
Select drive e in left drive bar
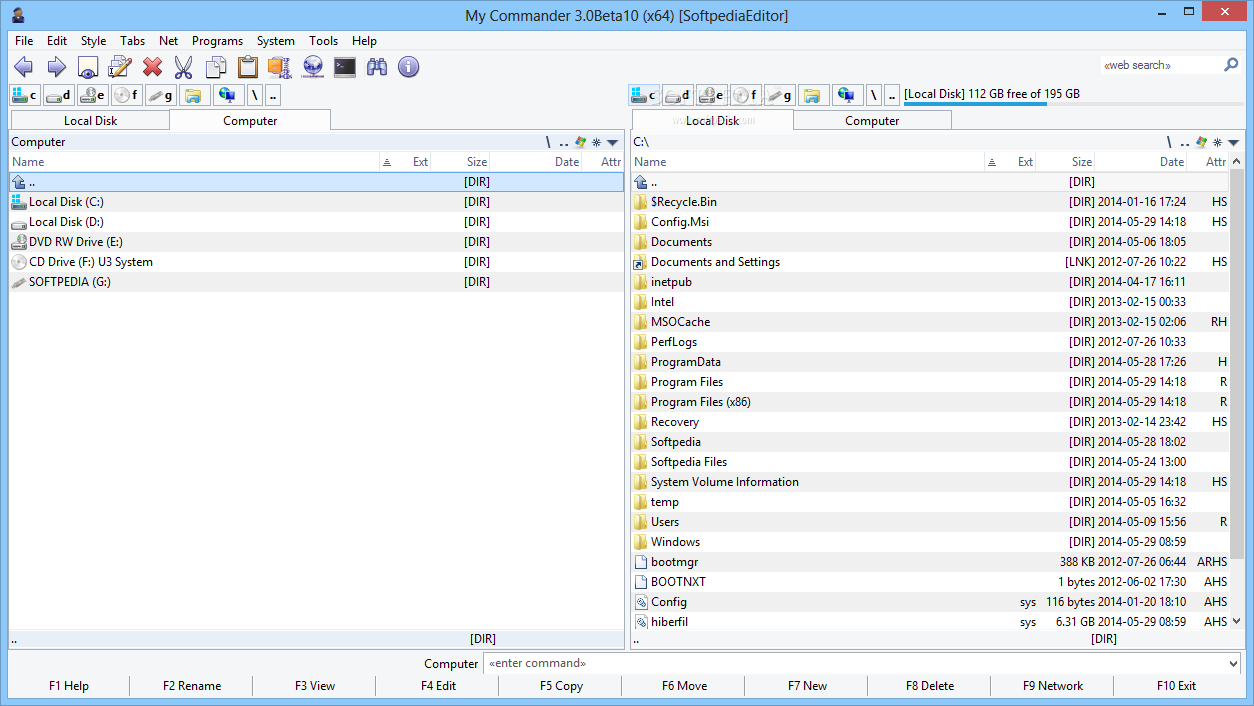[93, 95]
